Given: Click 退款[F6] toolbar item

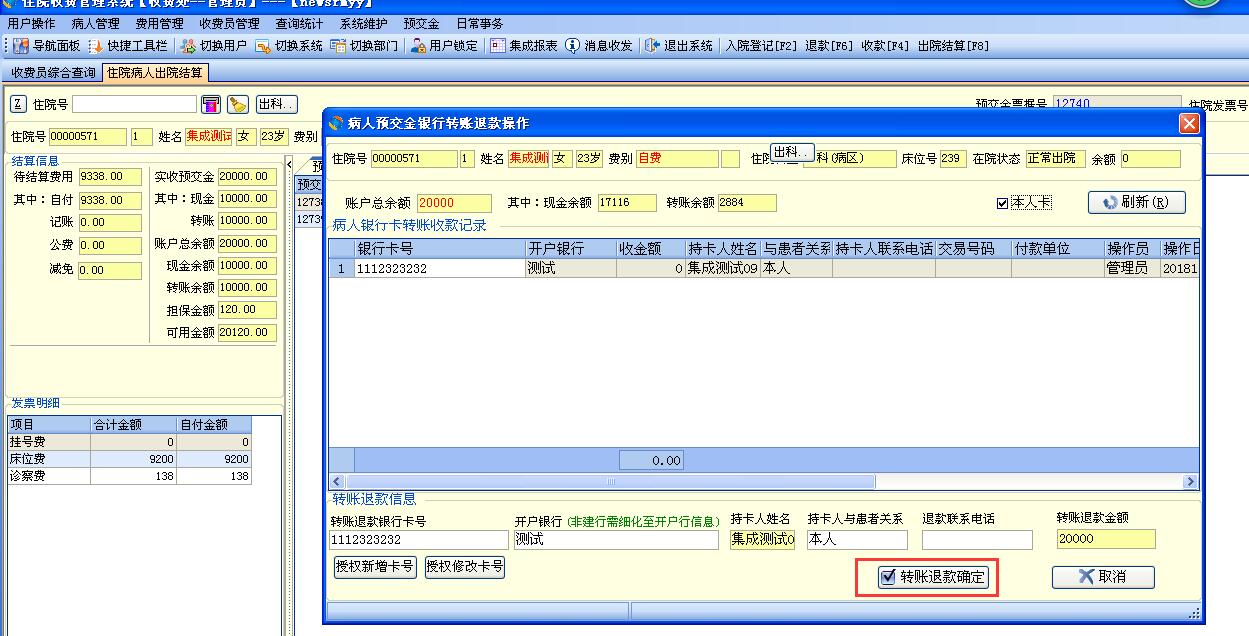Looking at the screenshot, I should coord(829,46).
